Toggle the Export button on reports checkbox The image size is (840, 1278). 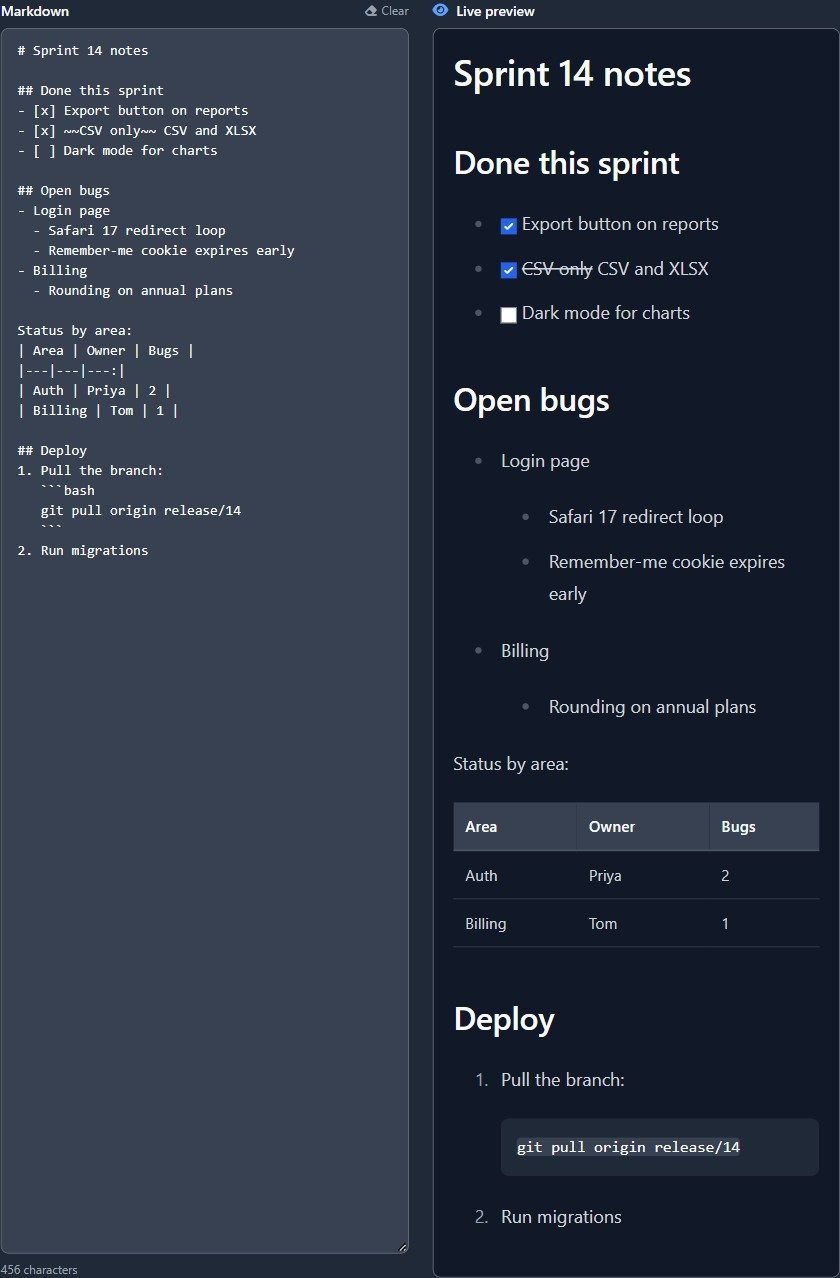[508, 226]
